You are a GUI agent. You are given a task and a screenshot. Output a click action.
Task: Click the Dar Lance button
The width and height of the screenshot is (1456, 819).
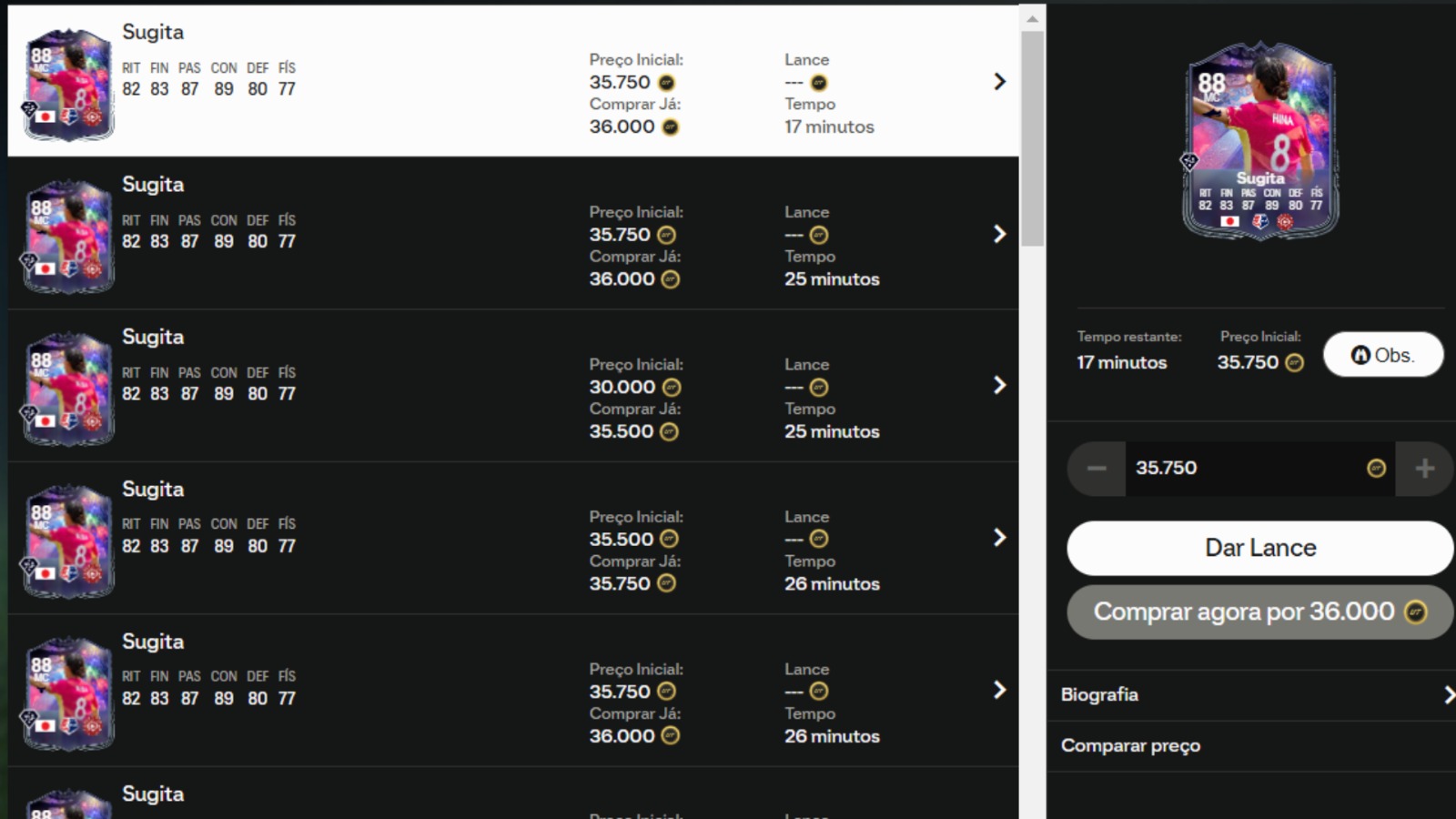(x=1259, y=548)
